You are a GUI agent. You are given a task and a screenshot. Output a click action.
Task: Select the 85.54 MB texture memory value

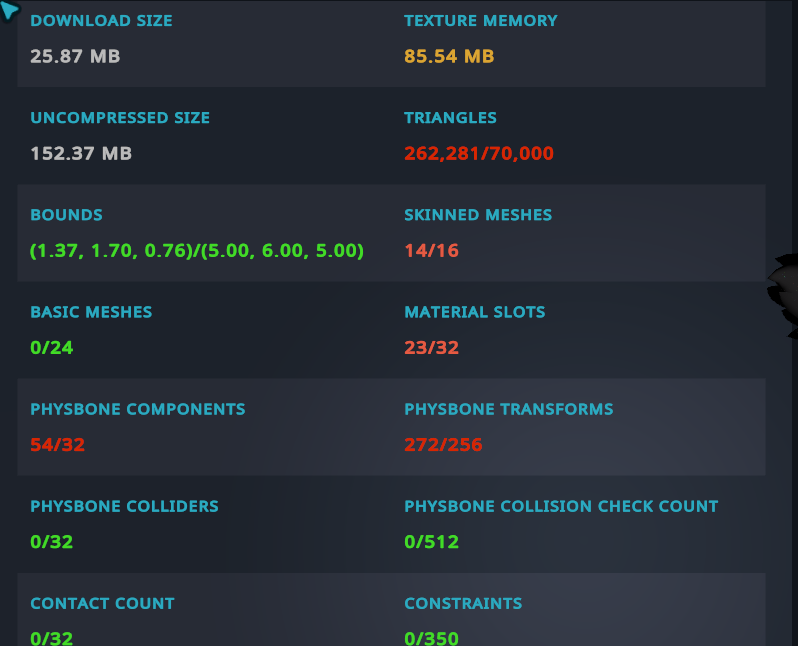[449, 57]
